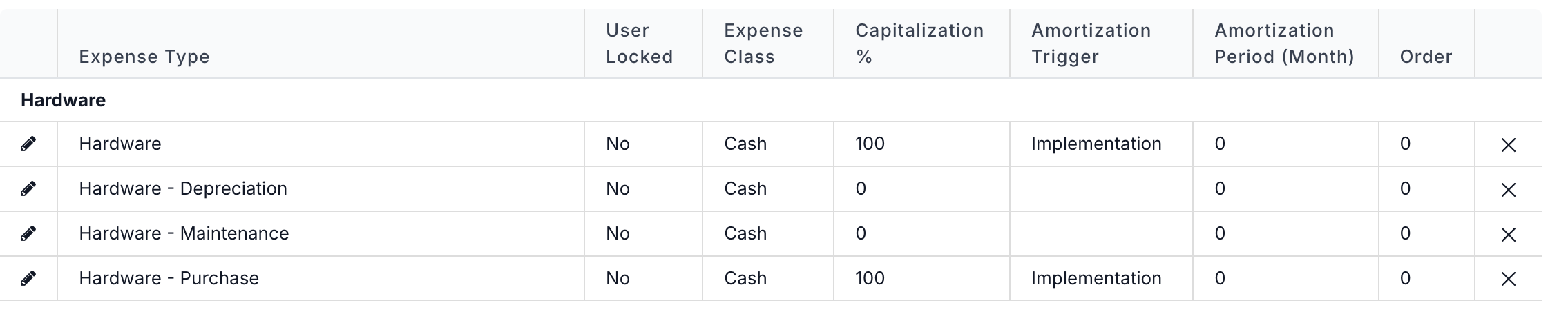Sort by Expense Type column header

(144, 57)
